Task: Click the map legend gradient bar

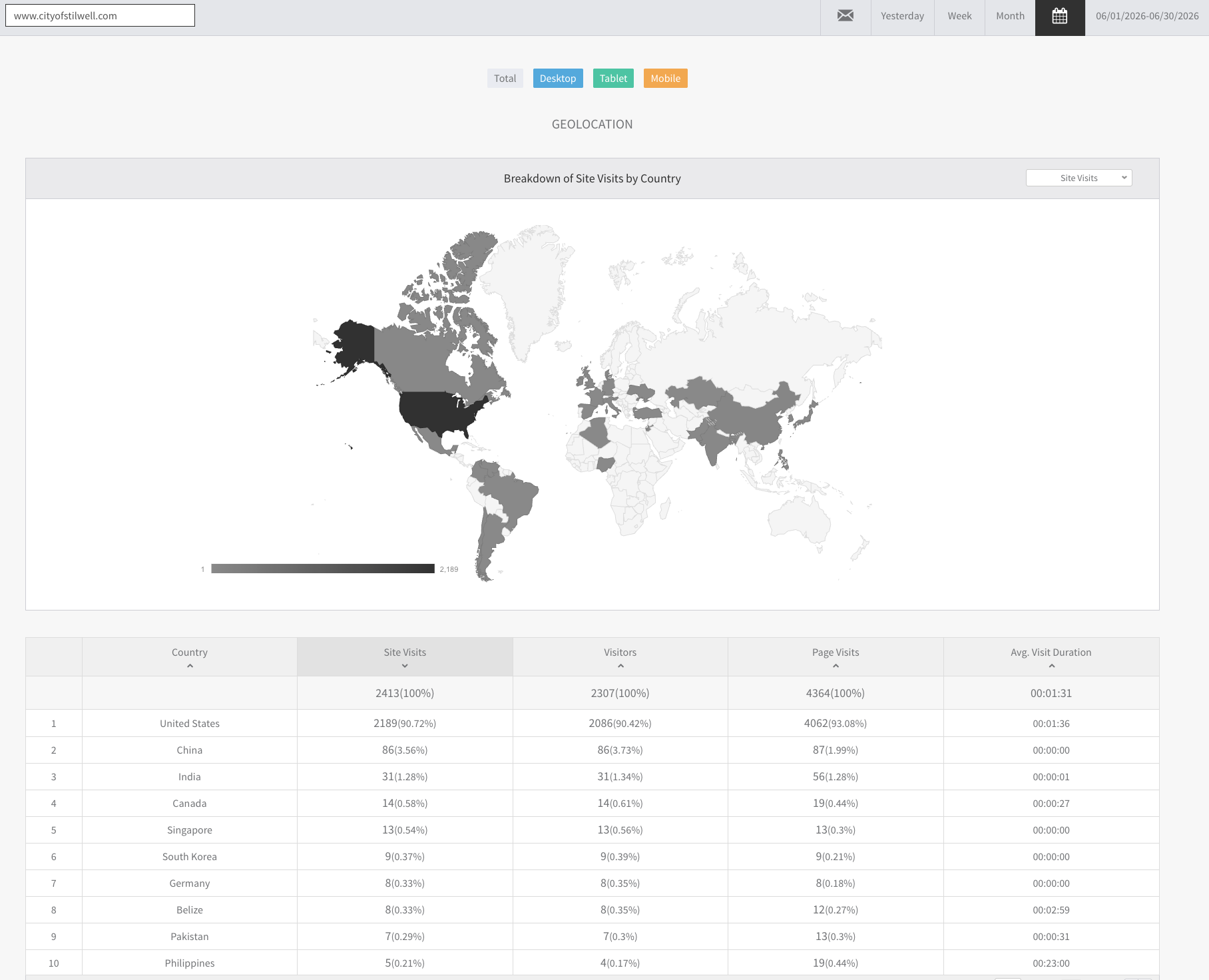Action: click(x=323, y=569)
